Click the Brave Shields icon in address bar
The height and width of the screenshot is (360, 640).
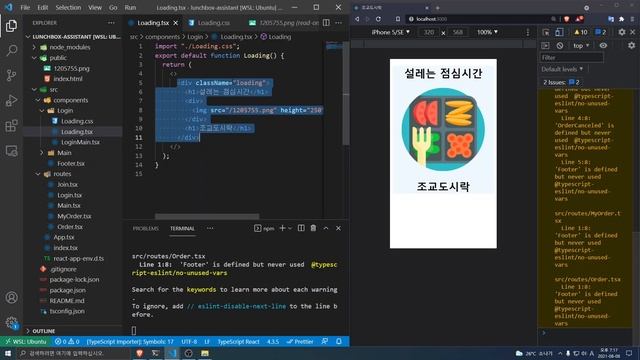(567, 19)
